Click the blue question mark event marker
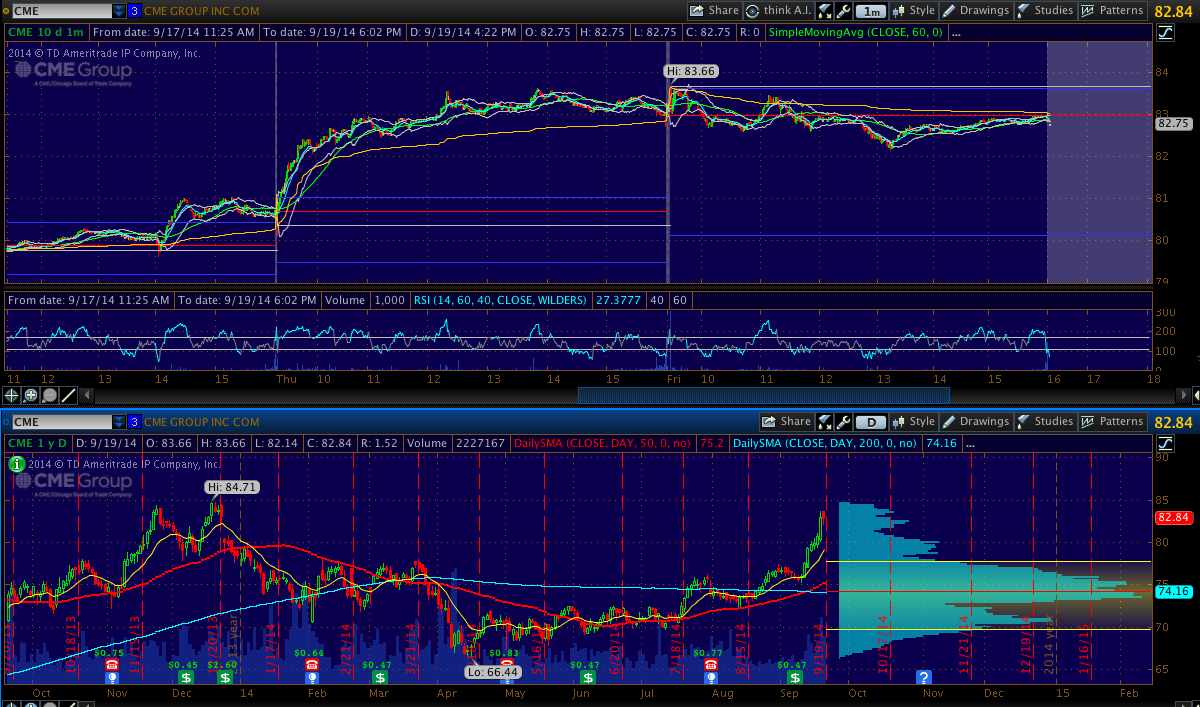Image resolution: width=1200 pixels, height=707 pixels. [x=922, y=677]
